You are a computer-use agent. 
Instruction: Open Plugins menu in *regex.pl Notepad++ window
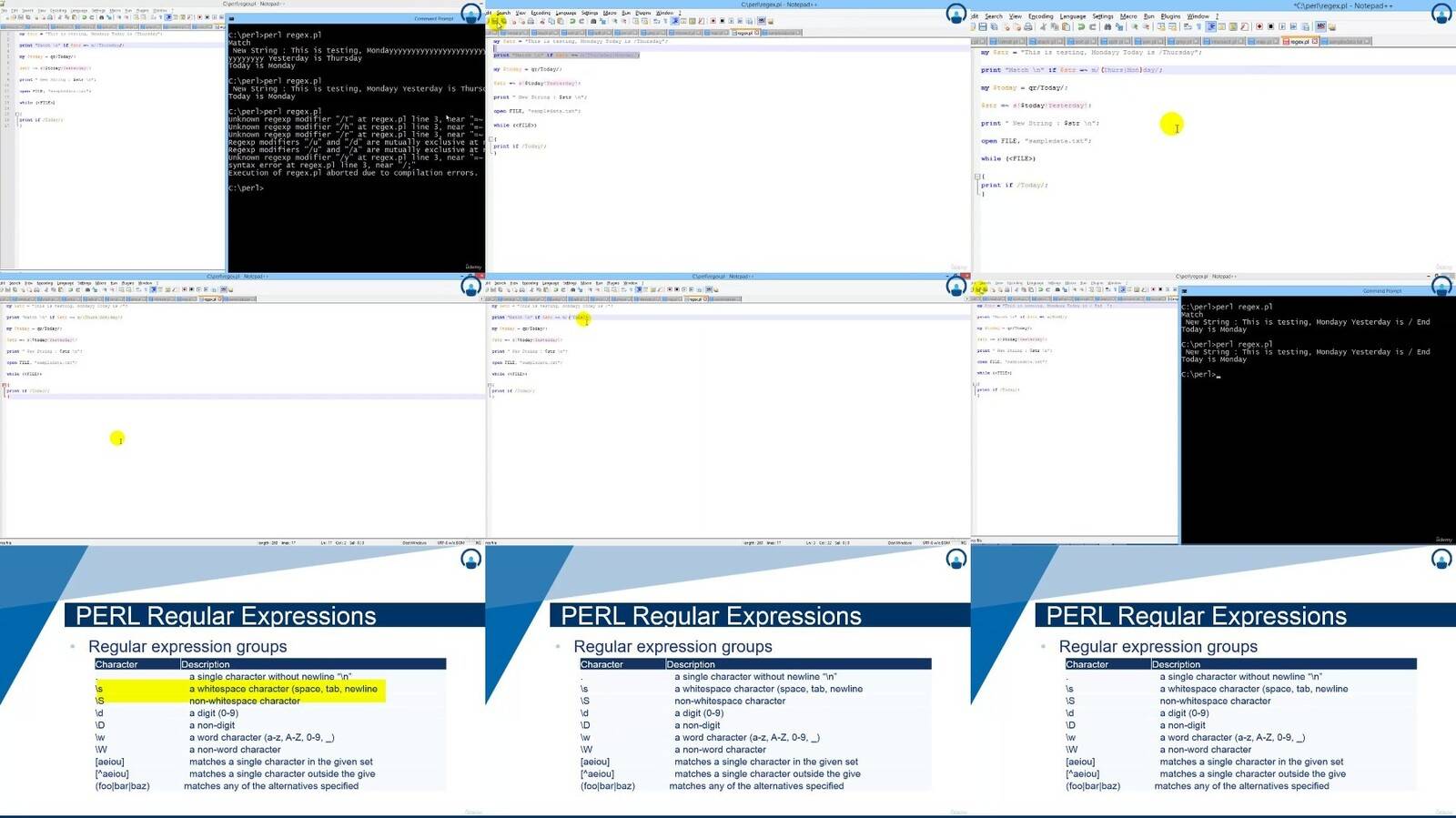coord(1170,16)
